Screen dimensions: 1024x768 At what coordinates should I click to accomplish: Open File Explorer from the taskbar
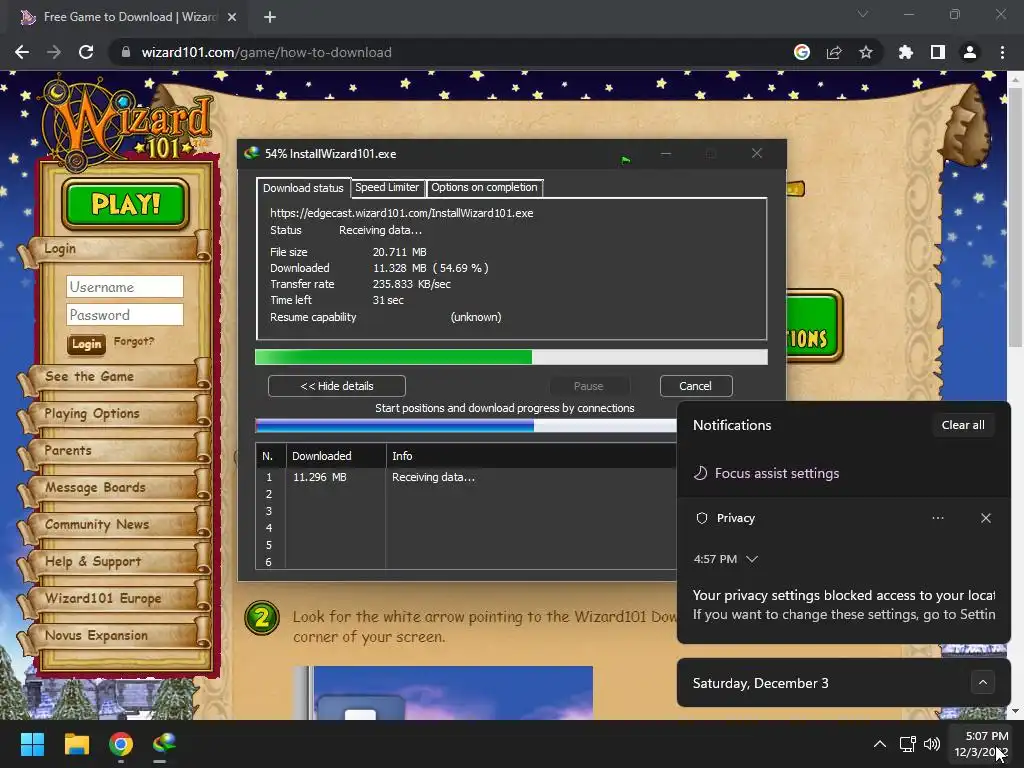pyautogui.click(x=76, y=744)
